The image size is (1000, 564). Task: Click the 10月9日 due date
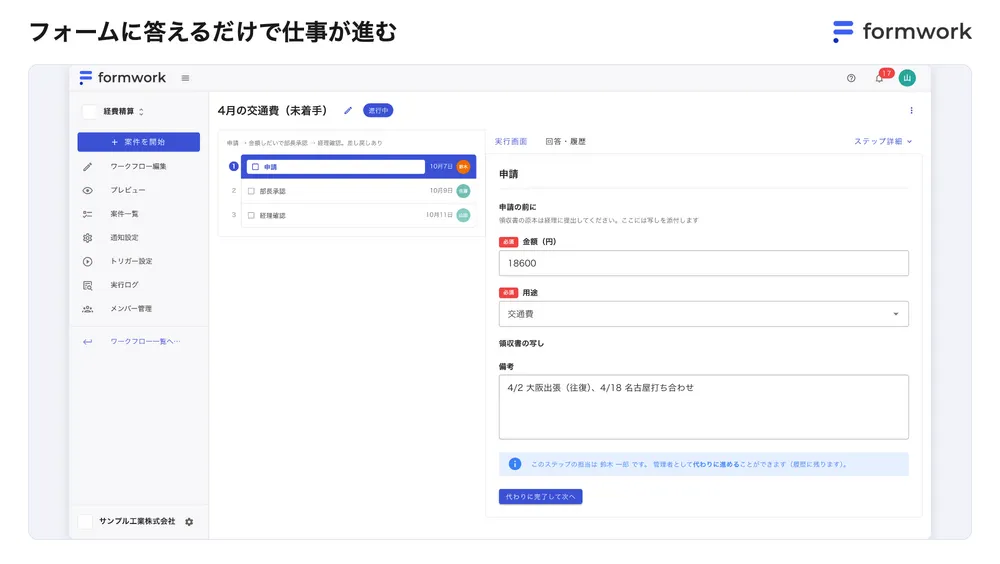point(441,191)
